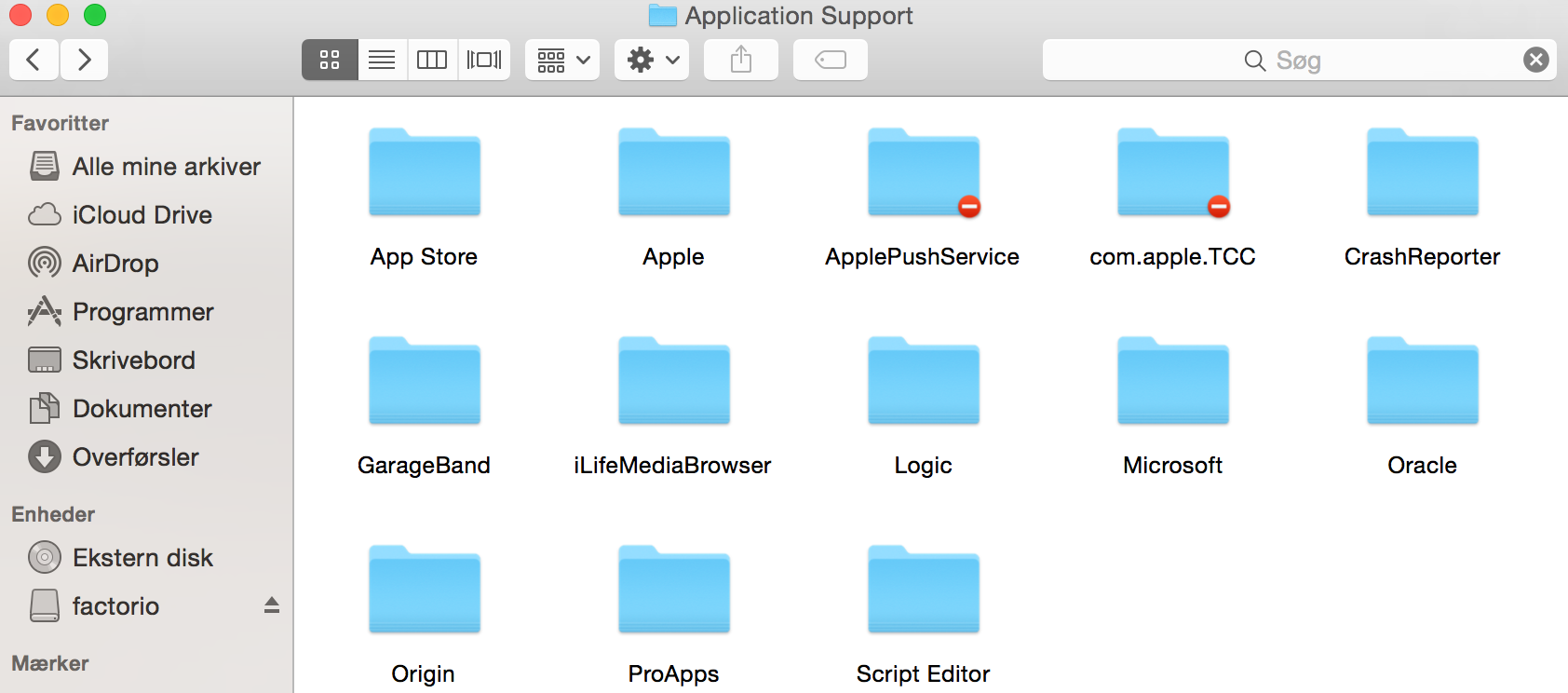Select the Logic folder icon
The width and height of the screenshot is (1568, 693).
click(924, 381)
